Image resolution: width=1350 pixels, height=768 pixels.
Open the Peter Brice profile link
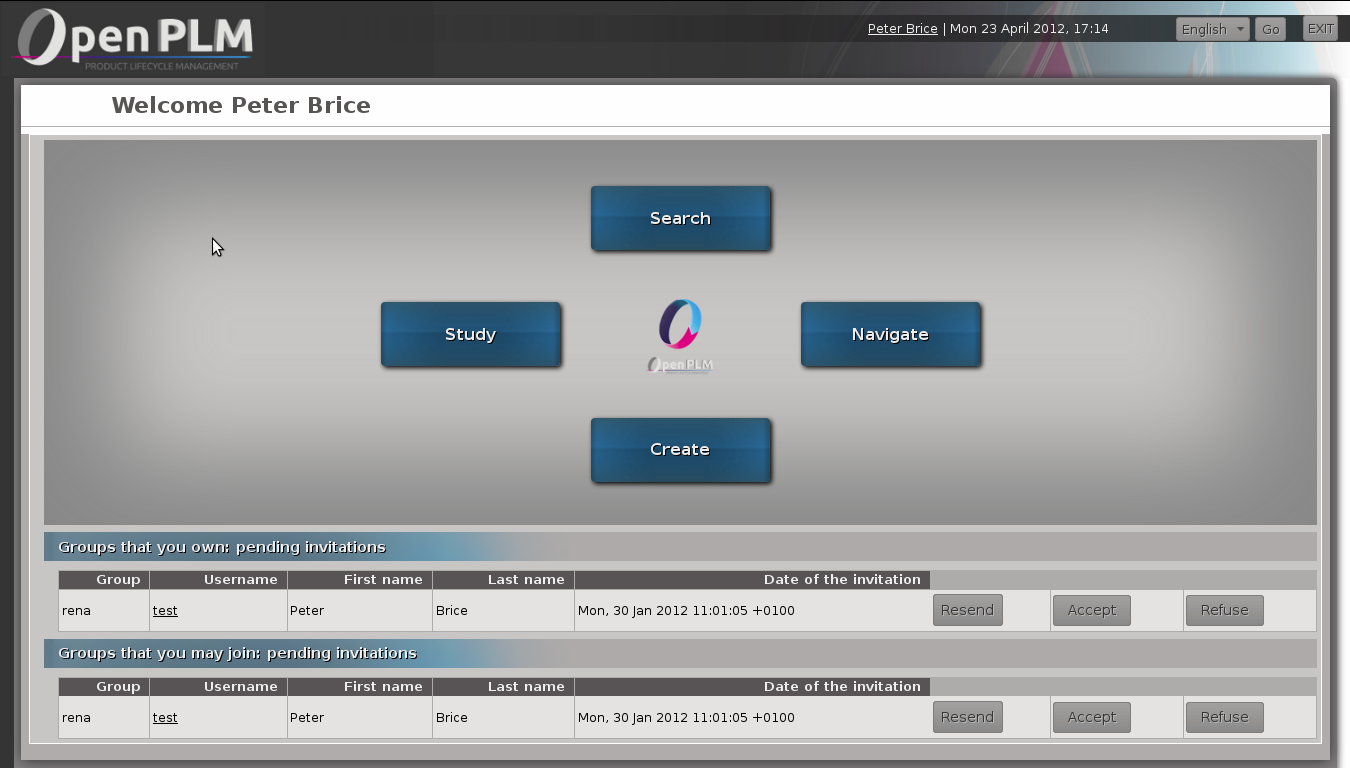902,28
